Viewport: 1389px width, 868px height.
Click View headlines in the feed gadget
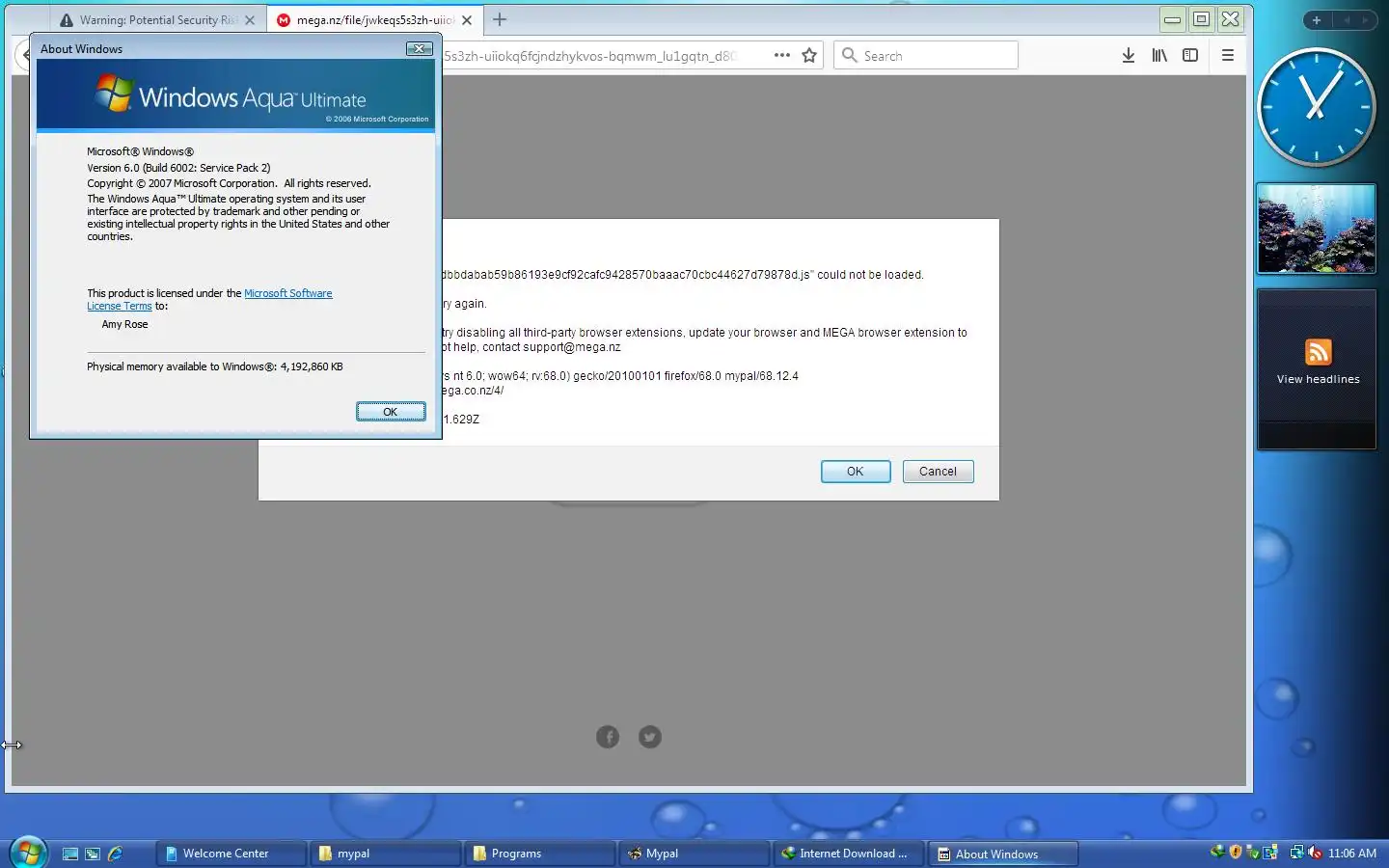[1319, 380]
